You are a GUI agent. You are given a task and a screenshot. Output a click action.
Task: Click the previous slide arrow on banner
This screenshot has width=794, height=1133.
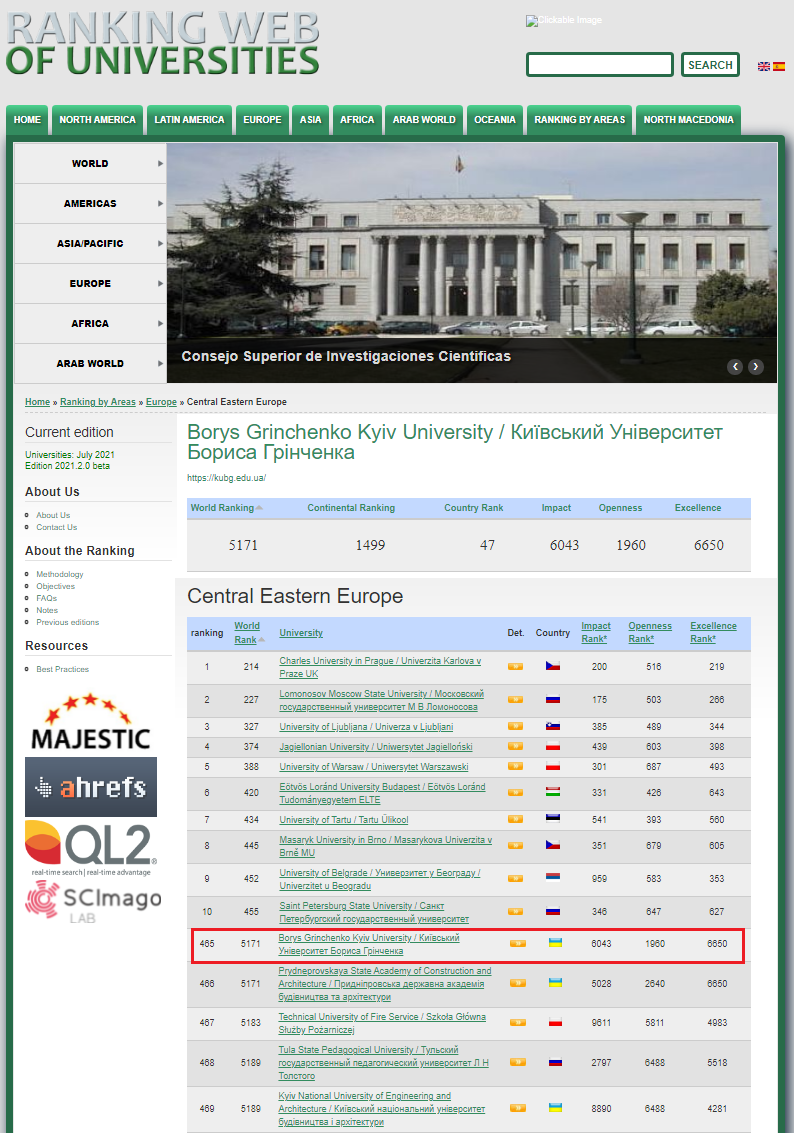(735, 367)
